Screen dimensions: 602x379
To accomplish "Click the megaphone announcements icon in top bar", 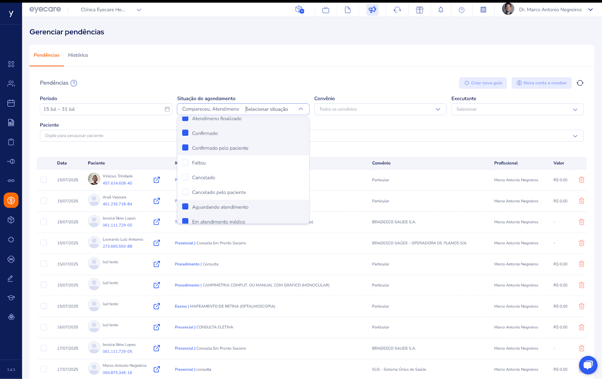I will click(372, 10).
